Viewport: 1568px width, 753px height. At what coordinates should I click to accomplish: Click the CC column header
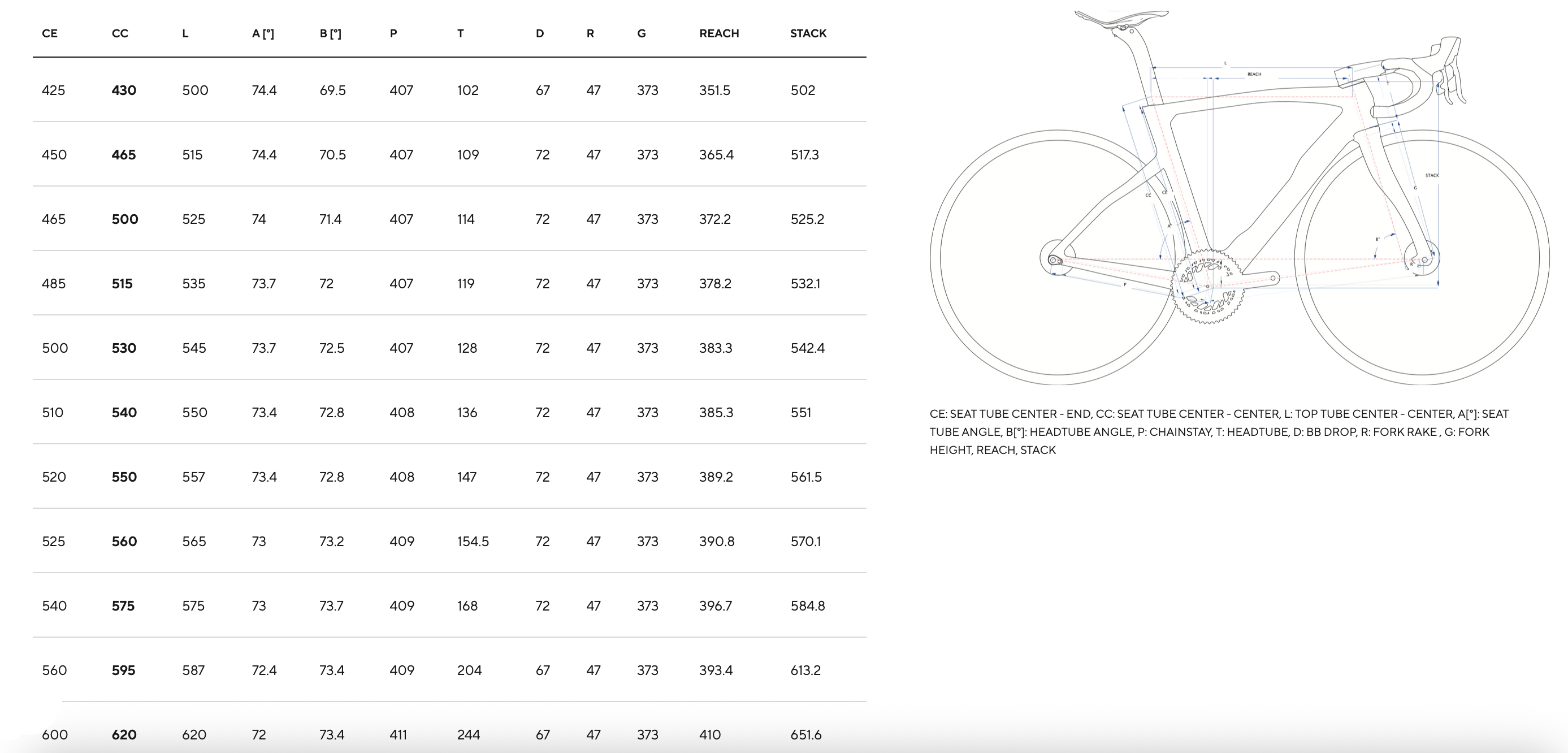coord(120,33)
